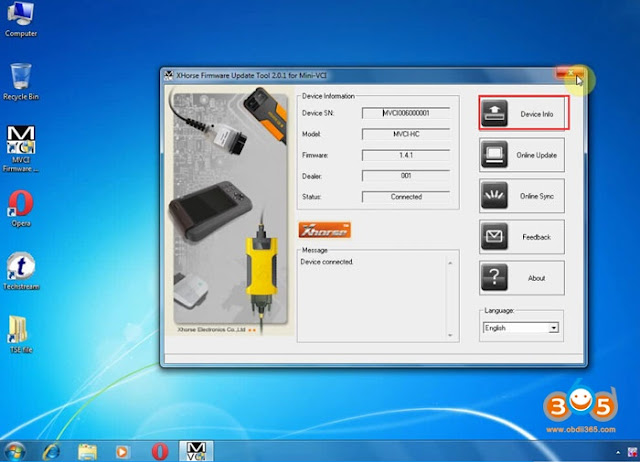Click the Message box scroll up arrow
Viewport: 640px width, 462px height.
[450, 263]
